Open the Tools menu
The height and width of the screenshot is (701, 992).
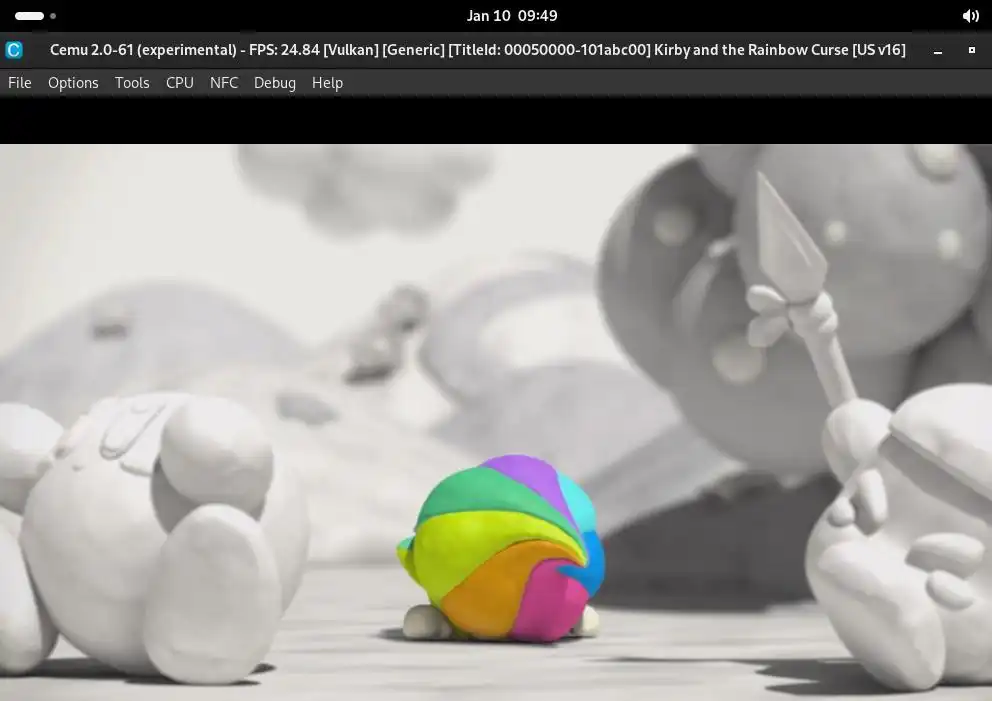(132, 83)
